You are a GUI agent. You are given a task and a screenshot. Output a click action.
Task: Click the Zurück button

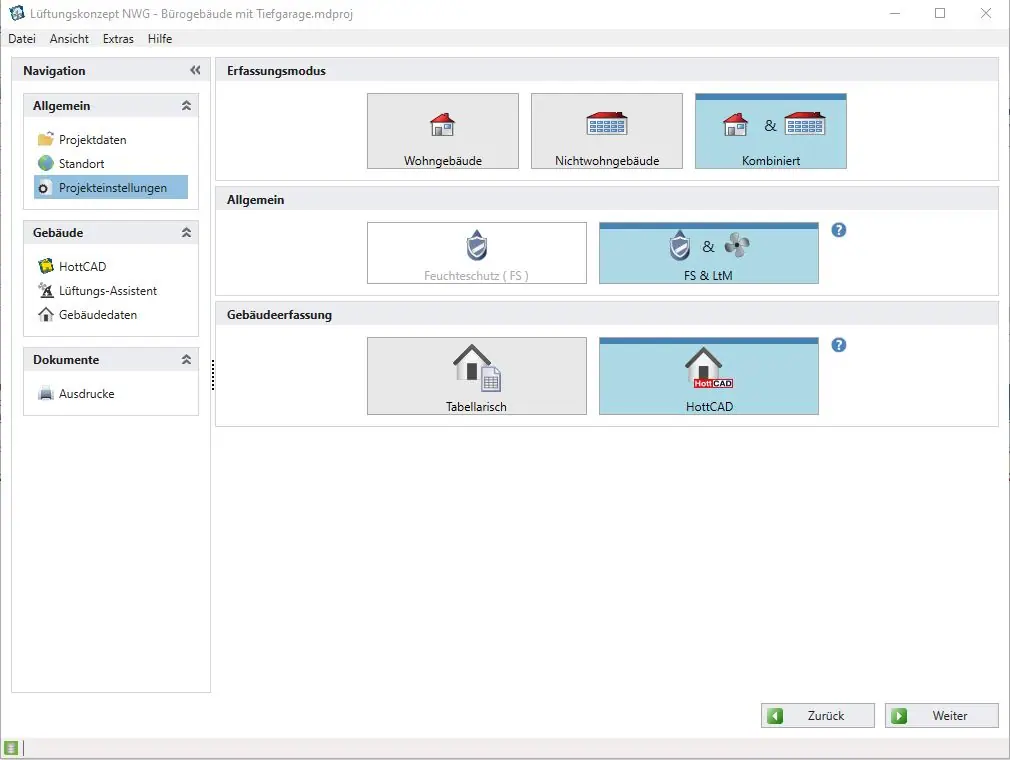817,716
